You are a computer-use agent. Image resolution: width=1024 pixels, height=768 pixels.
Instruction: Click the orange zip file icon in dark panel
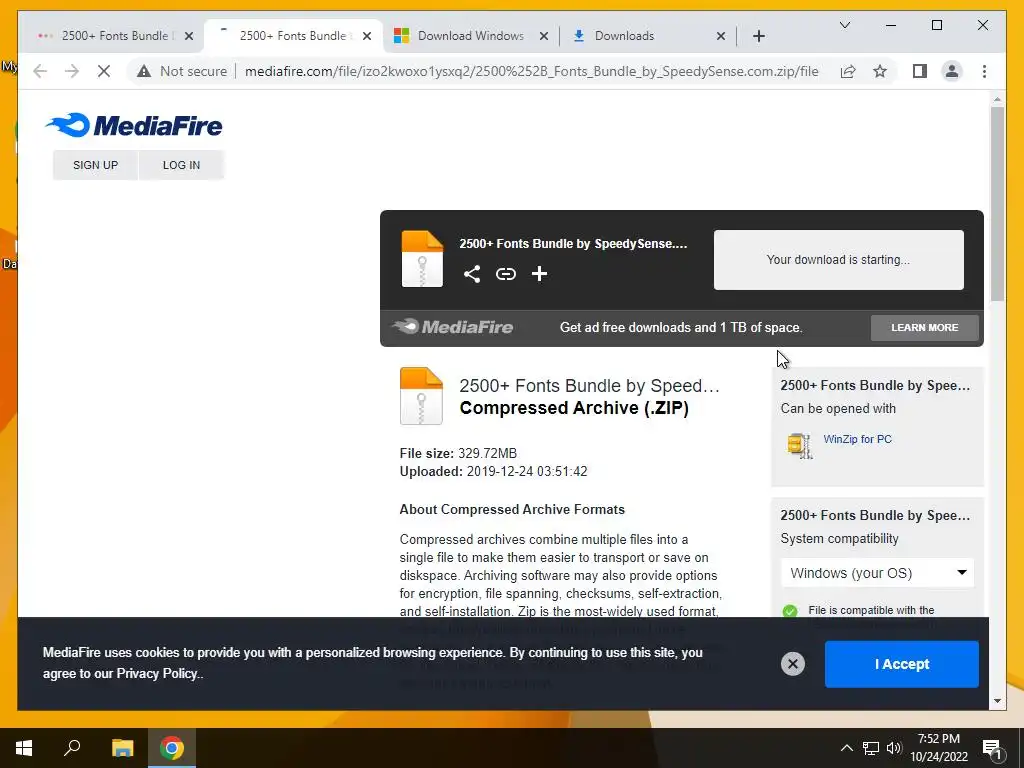pyautogui.click(x=422, y=259)
